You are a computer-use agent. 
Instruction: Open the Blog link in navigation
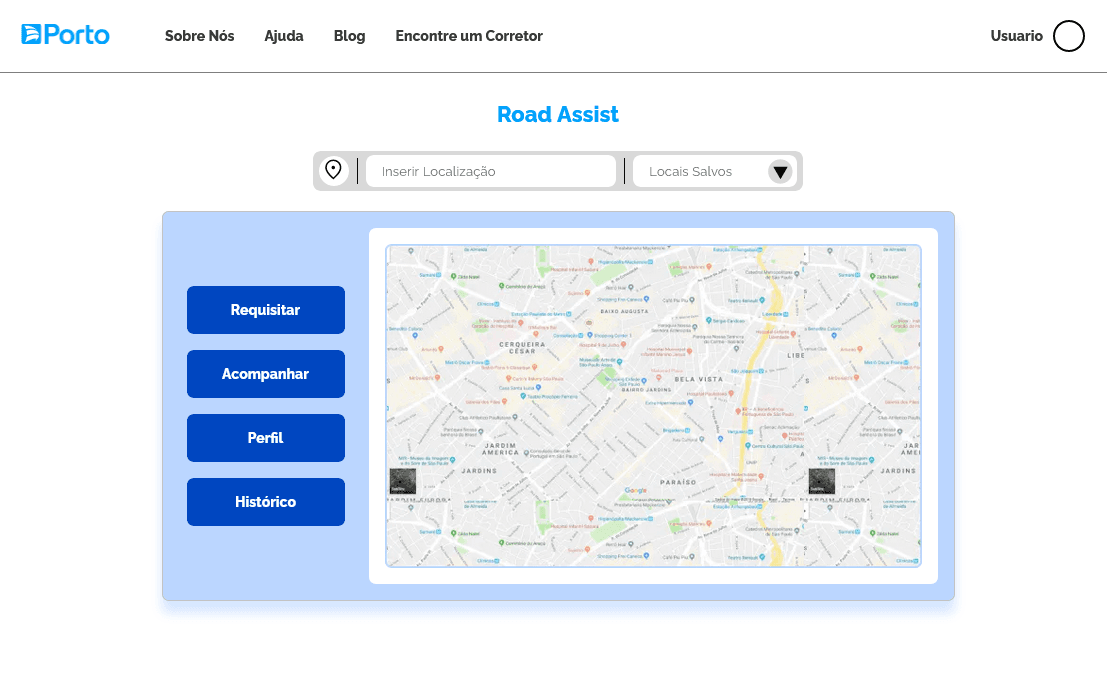[x=349, y=36]
